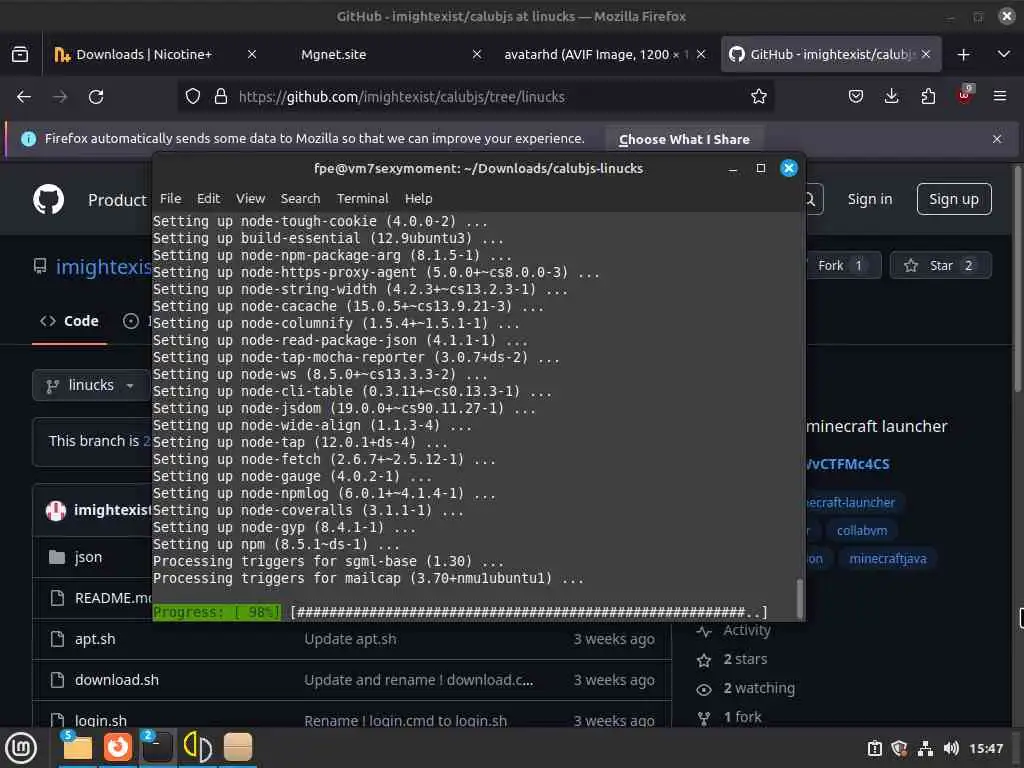The width and height of the screenshot is (1024, 768).
Task: Open the GitHub octocat home logo
Action: [x=49, y=199]
